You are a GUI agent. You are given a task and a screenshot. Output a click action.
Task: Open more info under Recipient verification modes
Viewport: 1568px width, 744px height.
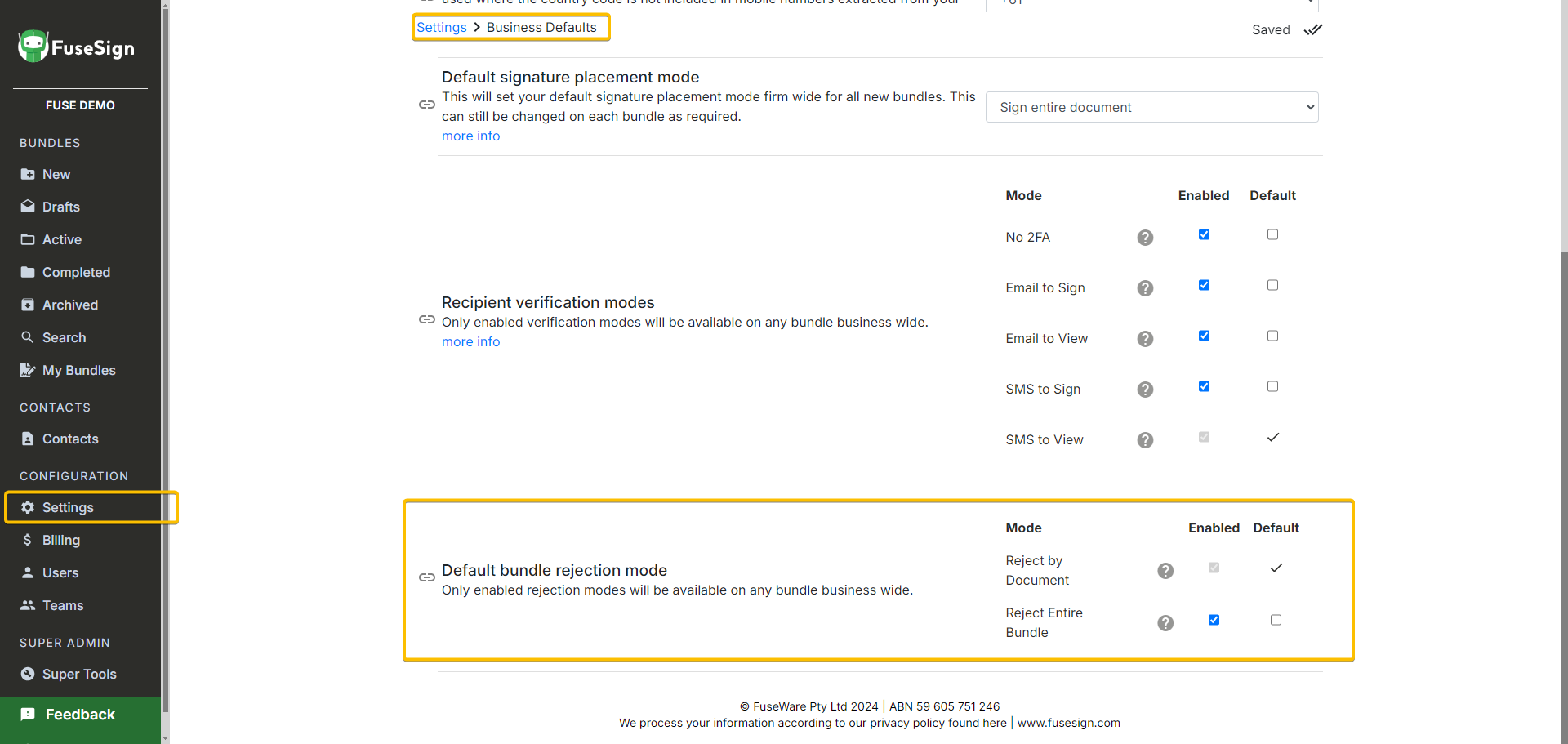click(x=470, y=341)
